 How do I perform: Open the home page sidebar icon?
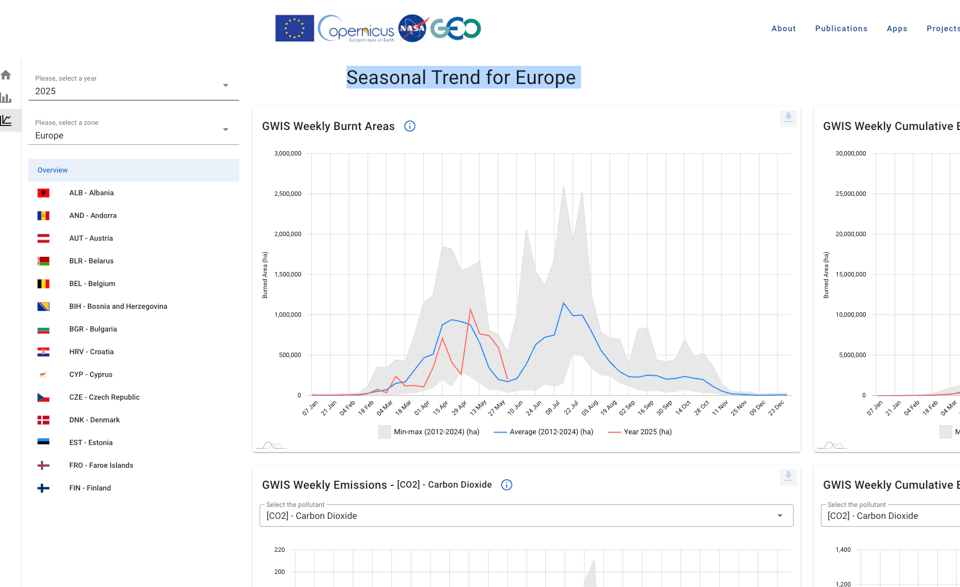point(6,75)
